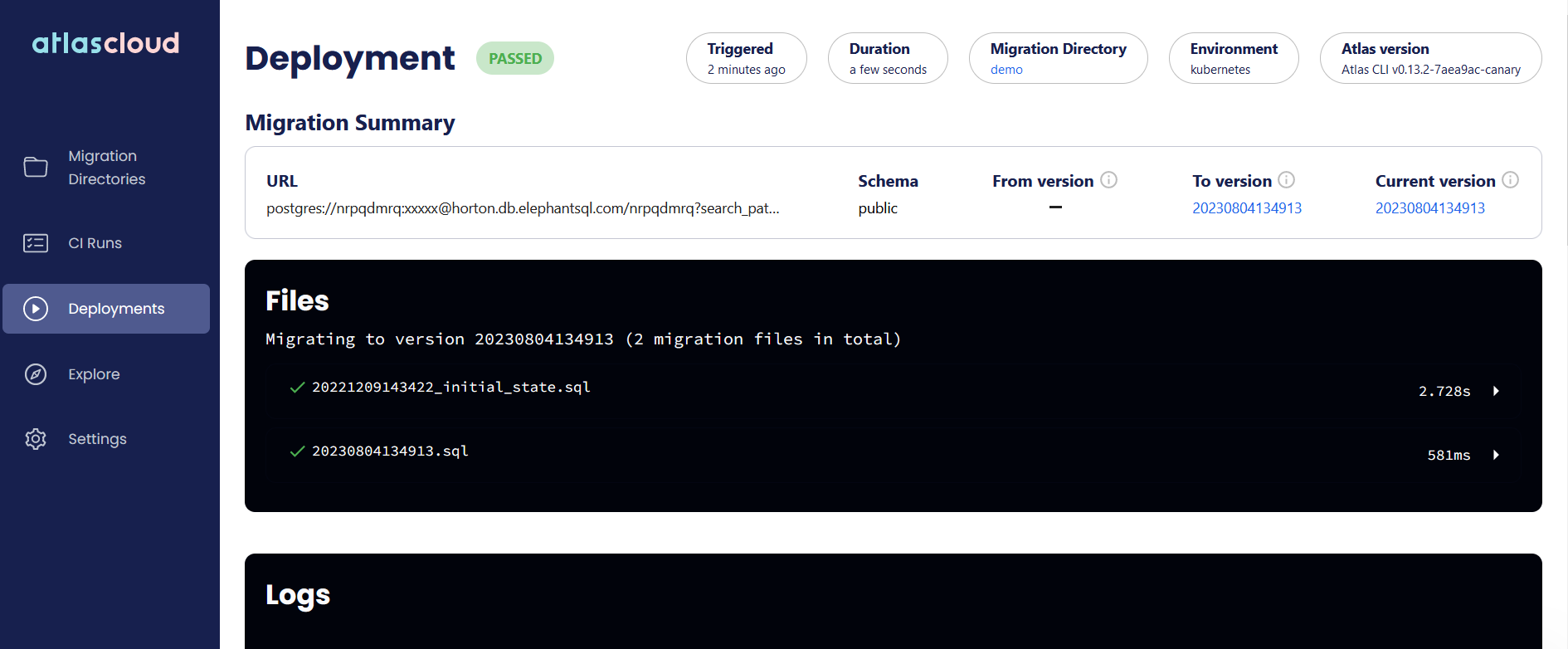Screen dimensions: 1568x649
Task: Open Migration Directories in the sidebar
Action: pyautogui.click(x=106, y=168)
